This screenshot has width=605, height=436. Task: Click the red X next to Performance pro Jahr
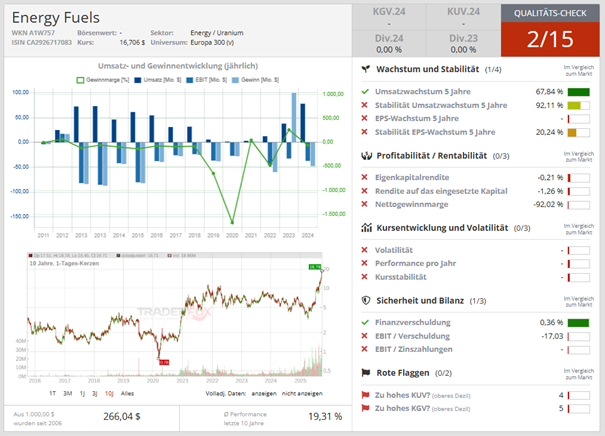tap(364, 263)
